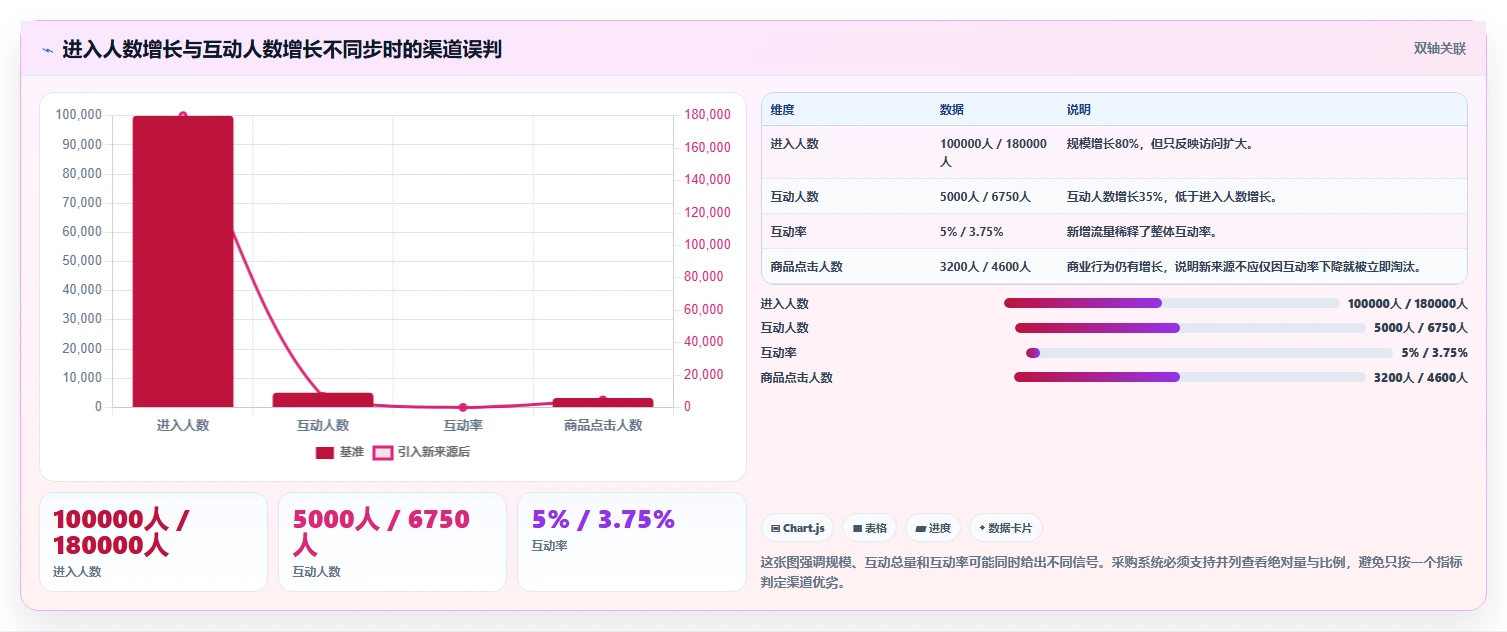The height and width of the screenshot is (632, 1507).
Task: Click the line data point above 互动率
Action: pyautogui.click(x=463, y=407)
